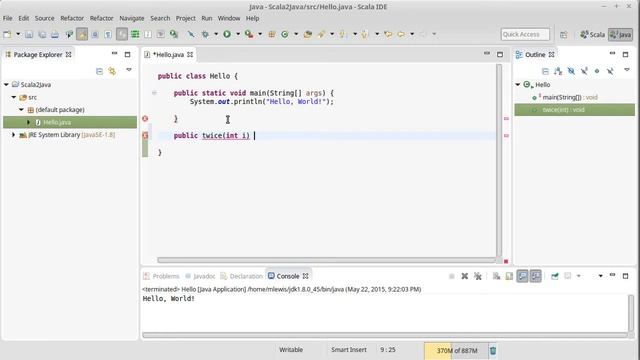Select main(String[]) : void in Outline
The width and height of the screenshot is (640, 360).
coord(570,98)
